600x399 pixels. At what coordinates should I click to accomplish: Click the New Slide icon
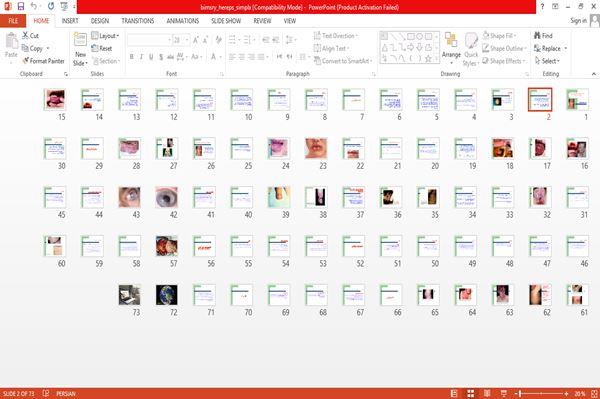coord(80,40)
